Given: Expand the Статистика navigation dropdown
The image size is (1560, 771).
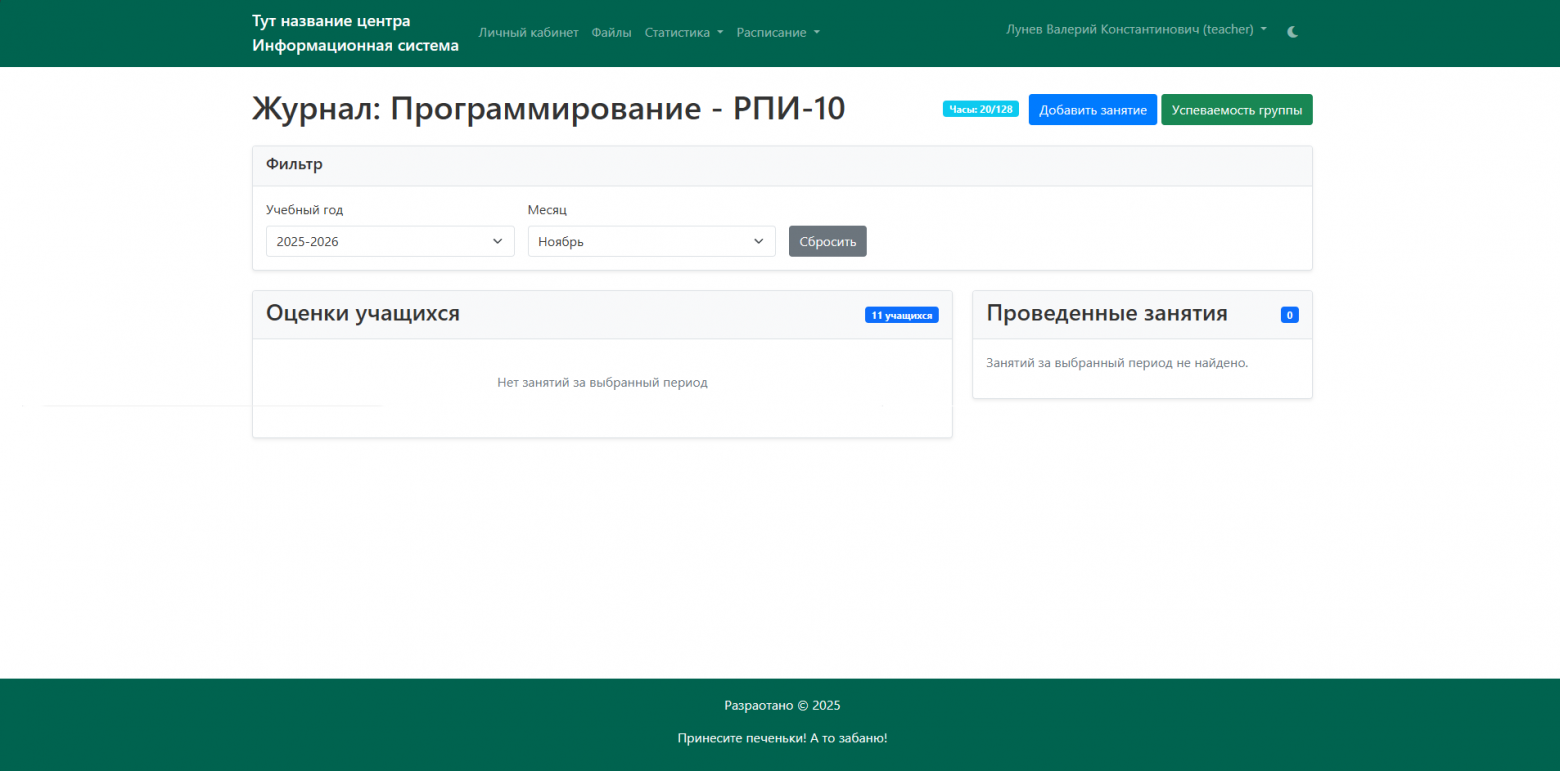Looking at the screenshot, I should point(684,32).
